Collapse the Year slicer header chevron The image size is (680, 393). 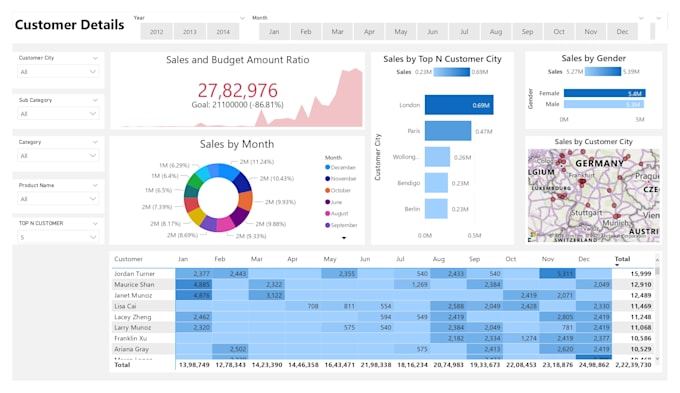click(x=242, y=18)
